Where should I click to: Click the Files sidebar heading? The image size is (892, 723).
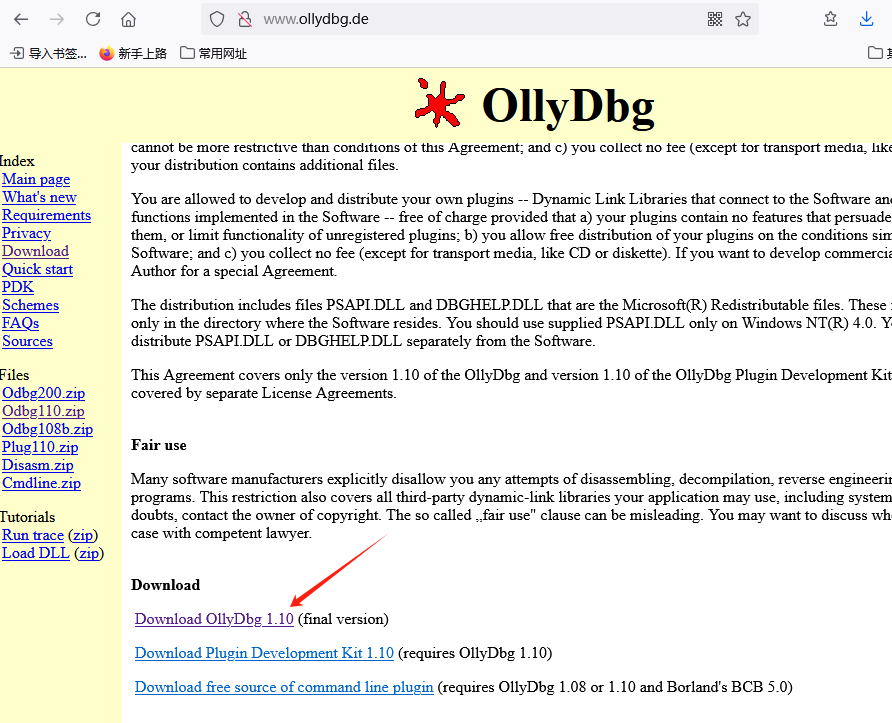point(14,375)
